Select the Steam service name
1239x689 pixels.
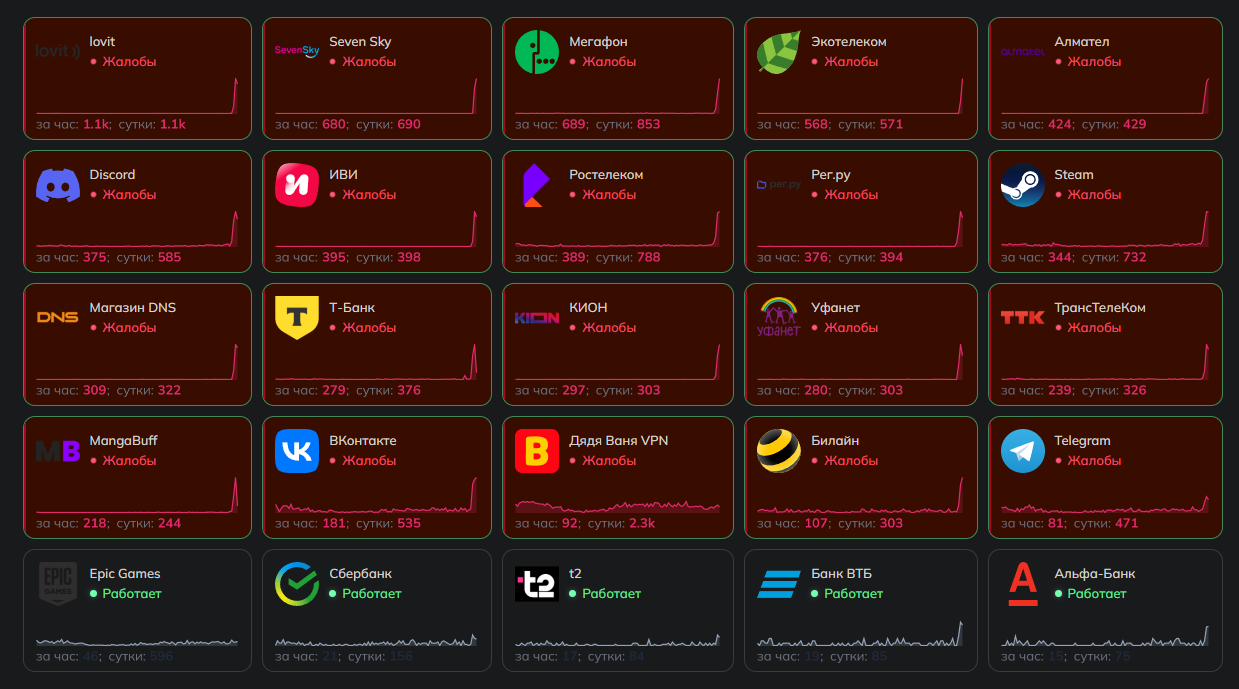point(1074,175)
